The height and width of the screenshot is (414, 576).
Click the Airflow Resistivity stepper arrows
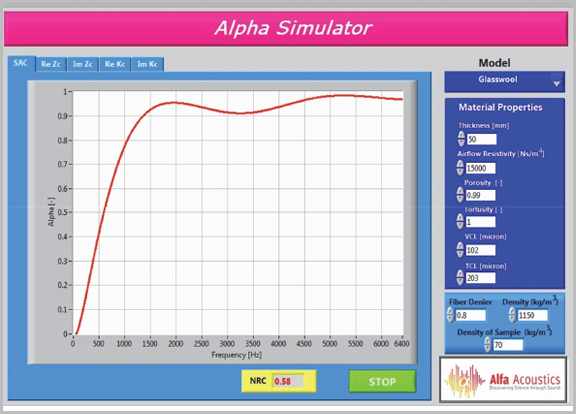[460, 168]
